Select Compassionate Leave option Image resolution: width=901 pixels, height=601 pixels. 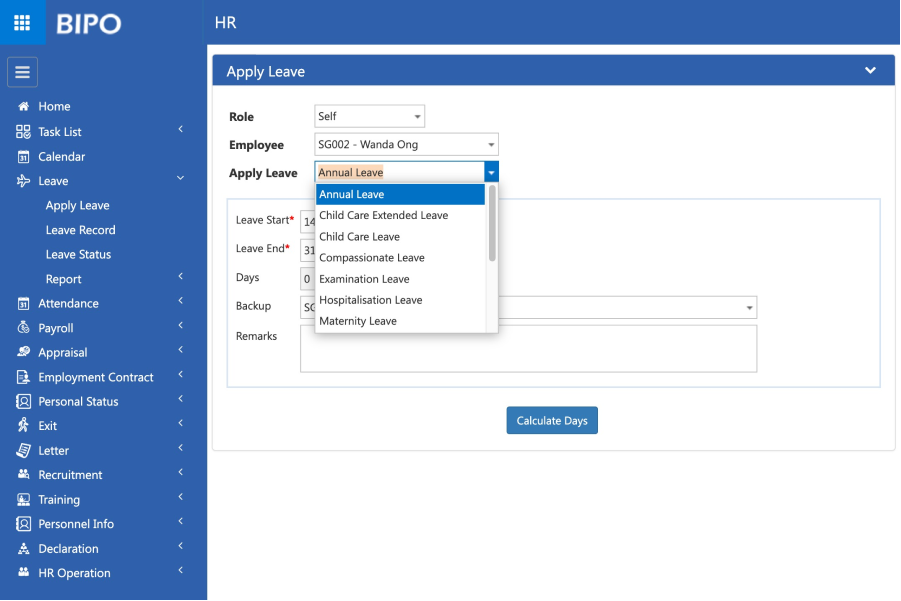point(401,258)
